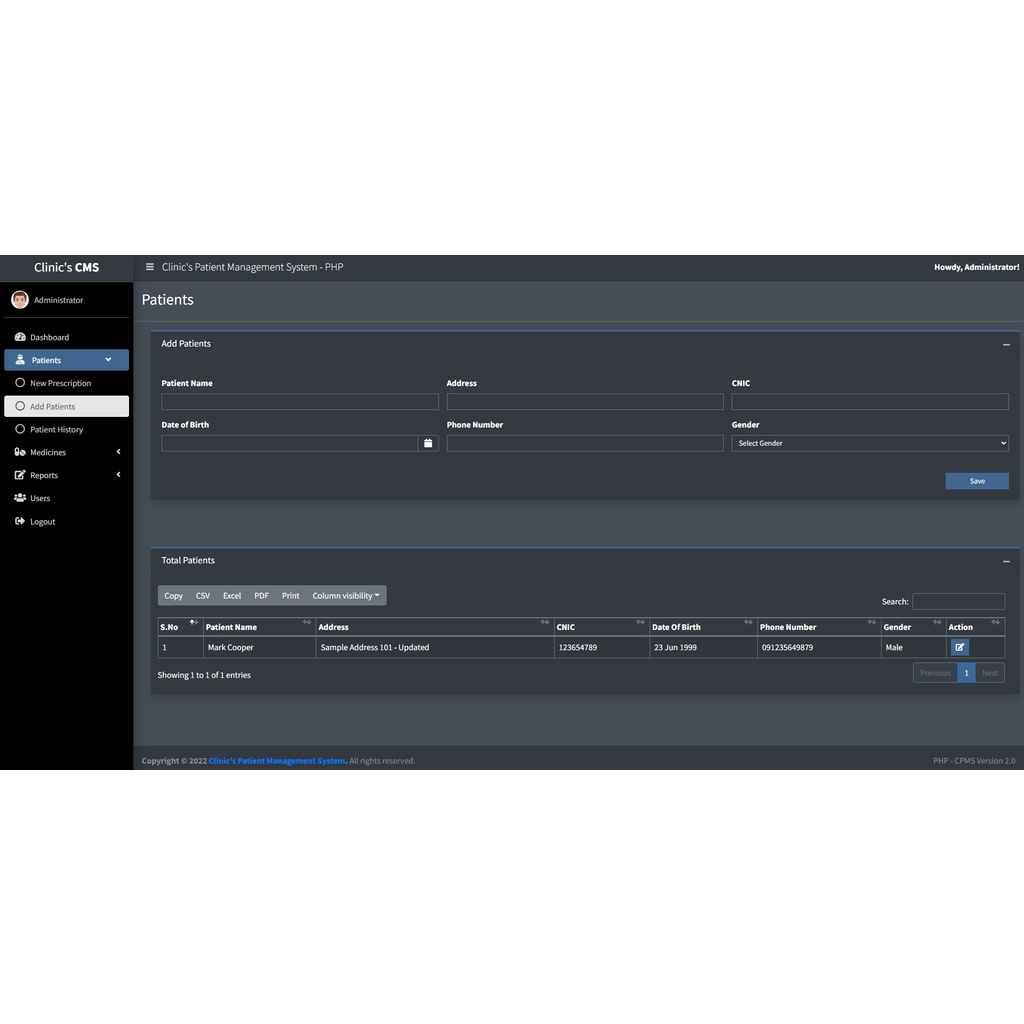Collapse the Total Patients panel
This screenshot has height=1024, width=1024.
1006,561
